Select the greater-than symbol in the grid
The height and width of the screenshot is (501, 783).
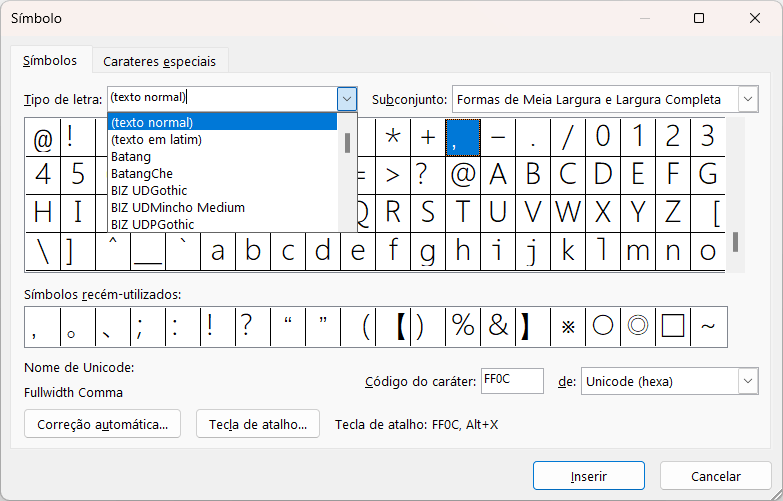coord(393,175)
